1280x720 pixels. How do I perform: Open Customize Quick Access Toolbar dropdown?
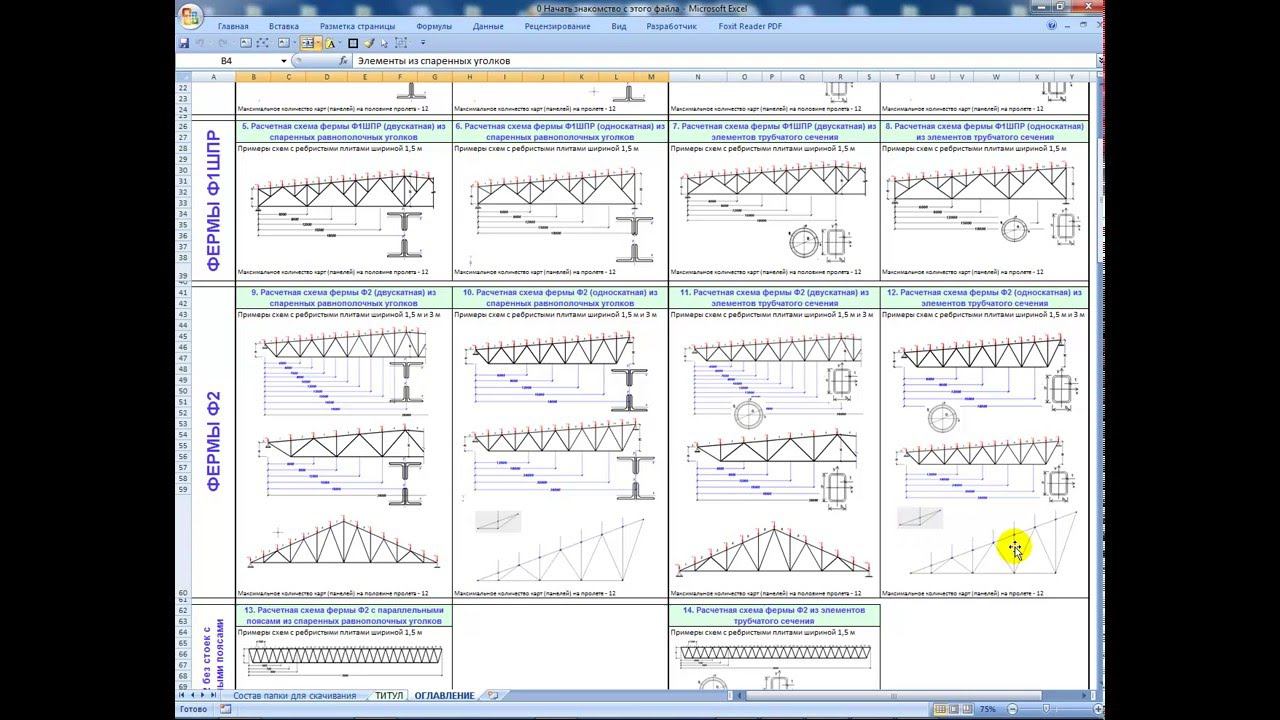coord(423,43)
